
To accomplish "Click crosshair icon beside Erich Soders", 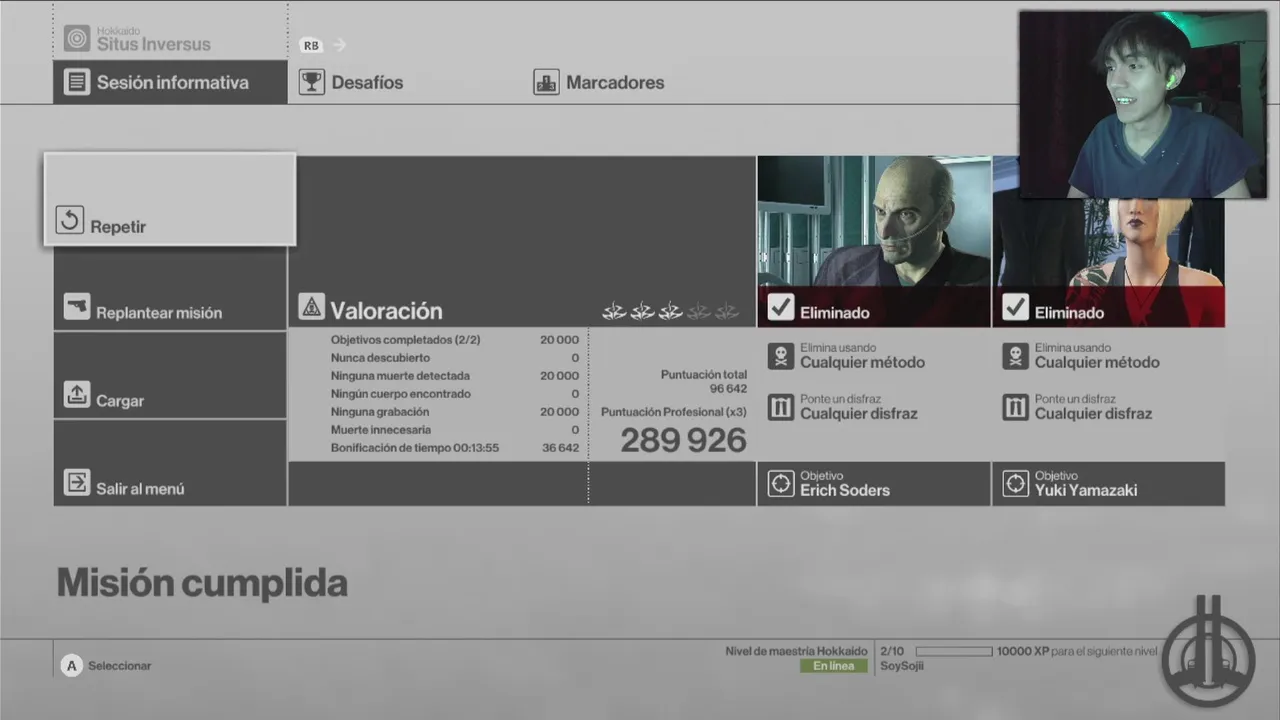I will (x=781, y=484).
